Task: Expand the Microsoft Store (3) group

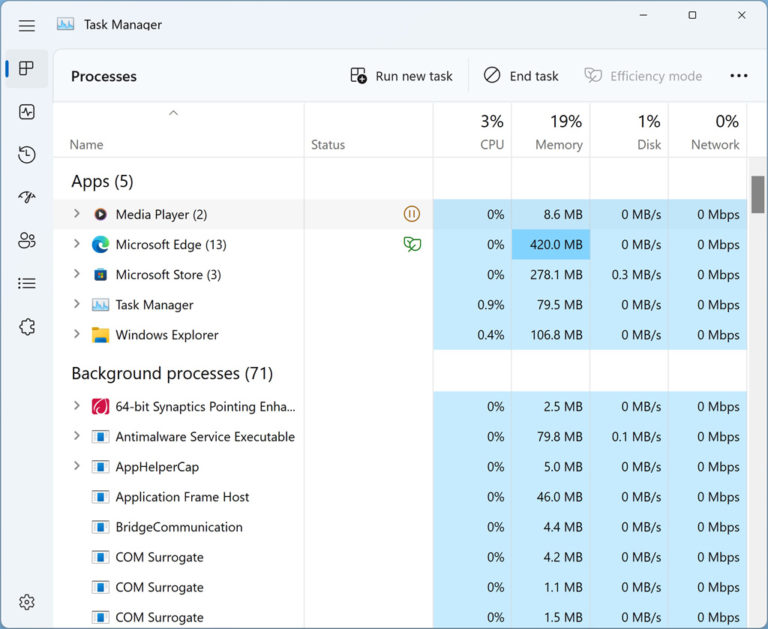Action: (x=76, y=274)
